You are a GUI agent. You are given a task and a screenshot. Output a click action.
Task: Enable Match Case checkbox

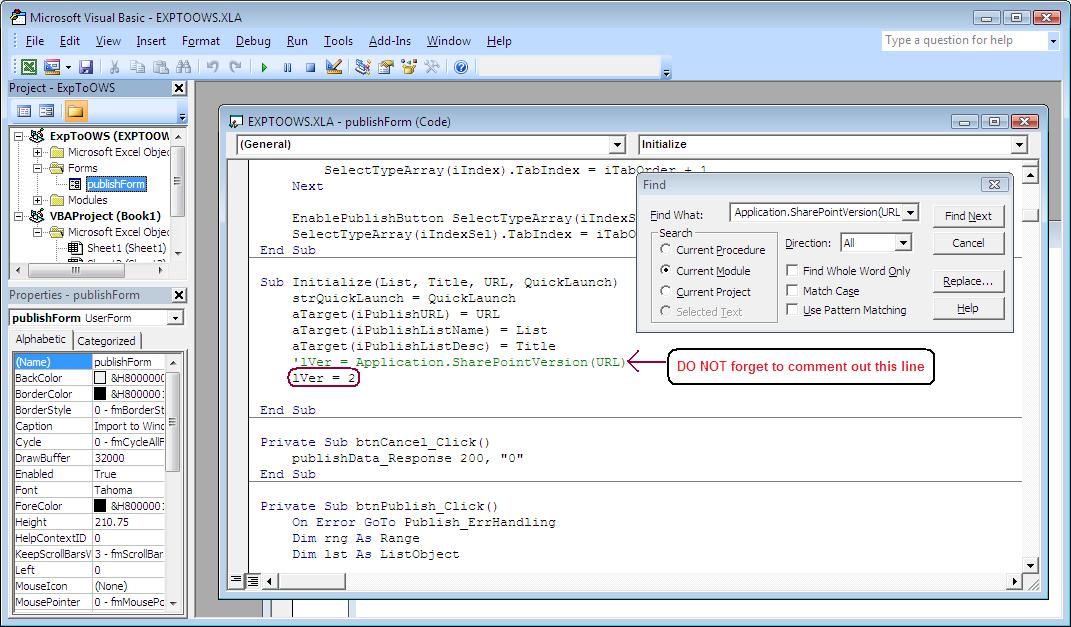[792, 290]
